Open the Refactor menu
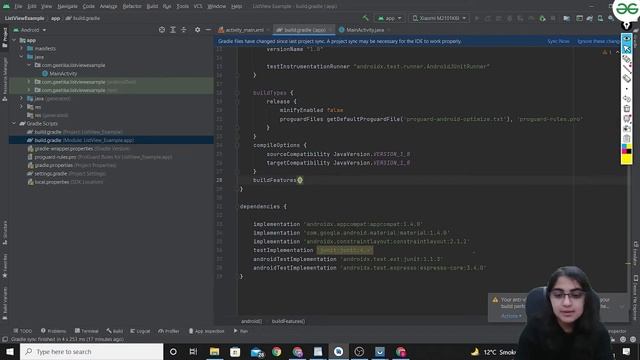This screenshot has width=640, height=360. click(132, 6)
